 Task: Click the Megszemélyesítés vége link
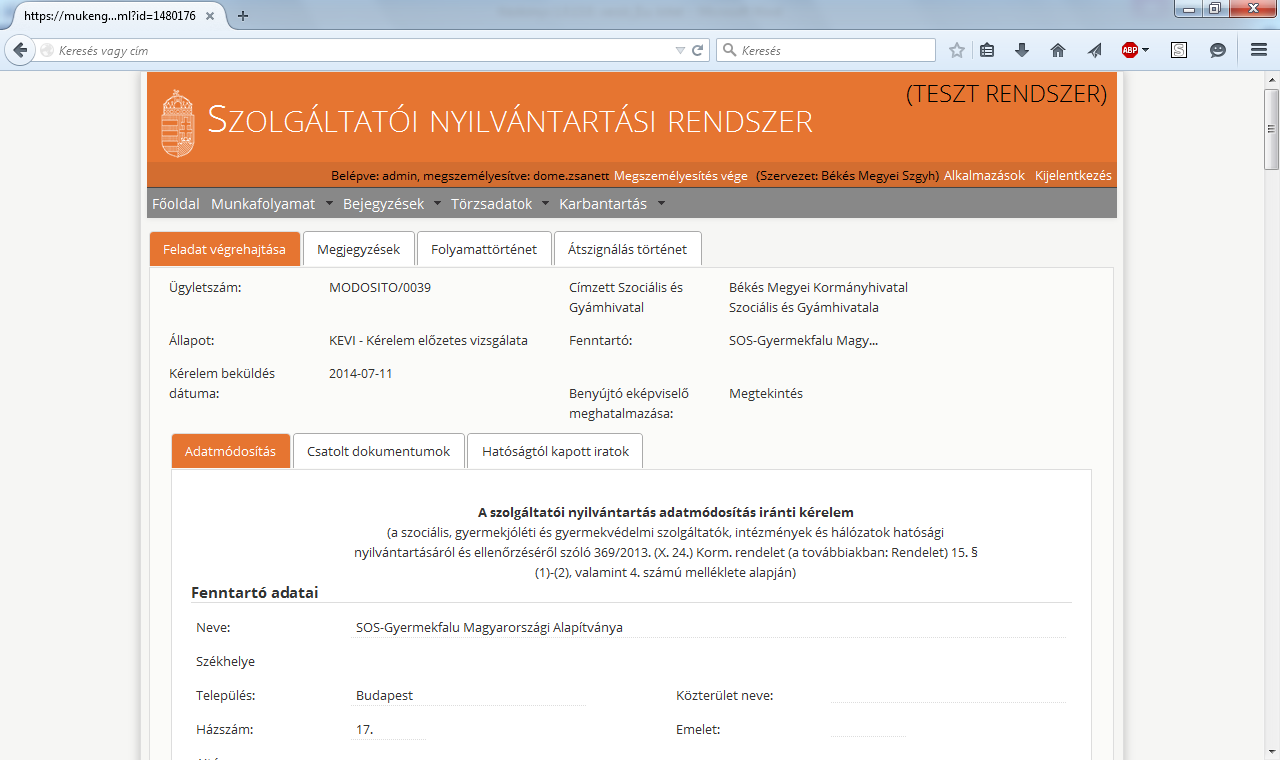click(x=680, y=175)
